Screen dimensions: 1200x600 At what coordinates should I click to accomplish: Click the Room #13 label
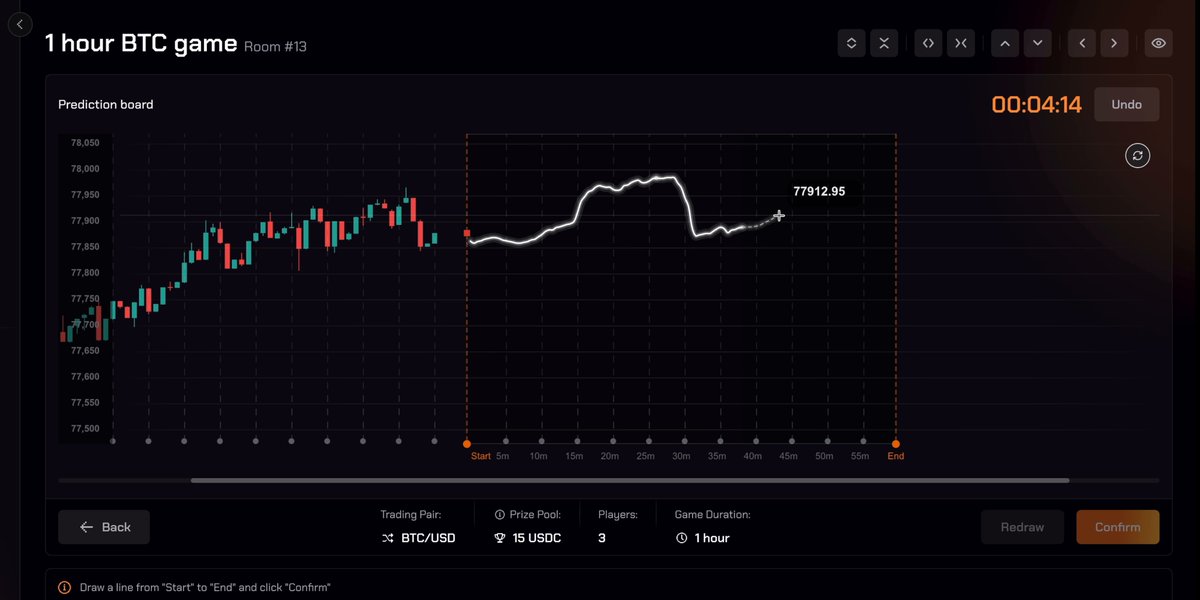click(x=275, y=46)
